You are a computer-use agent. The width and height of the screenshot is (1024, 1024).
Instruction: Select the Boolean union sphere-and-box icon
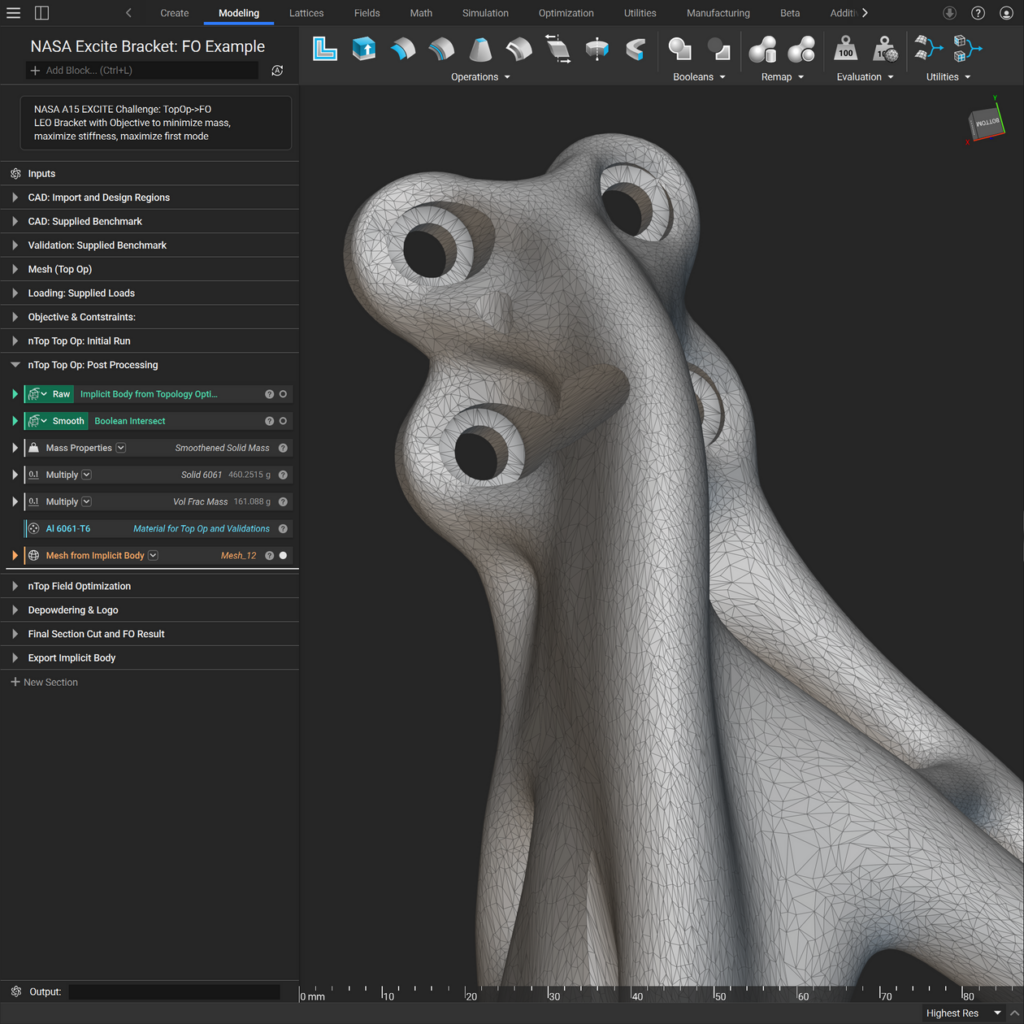(x=680, y=49)
